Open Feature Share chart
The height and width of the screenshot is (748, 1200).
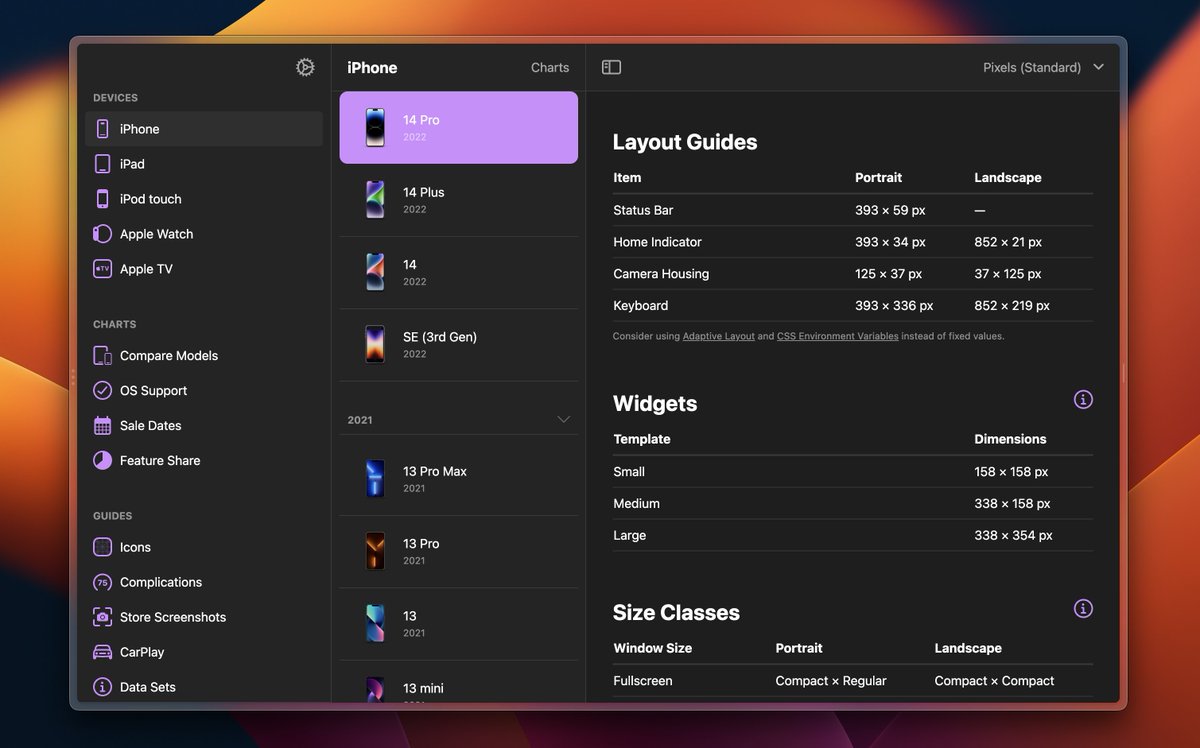(204, 461)
